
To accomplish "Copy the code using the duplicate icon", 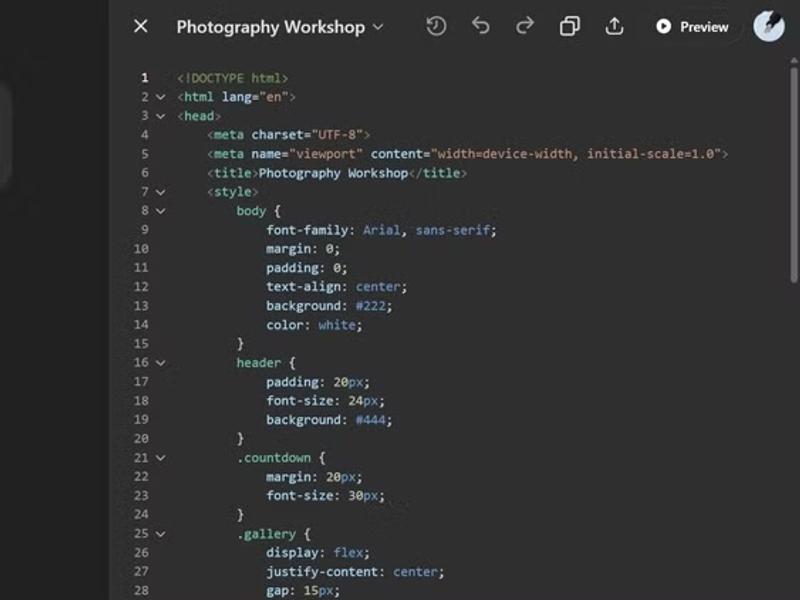I will coord(569,27).
